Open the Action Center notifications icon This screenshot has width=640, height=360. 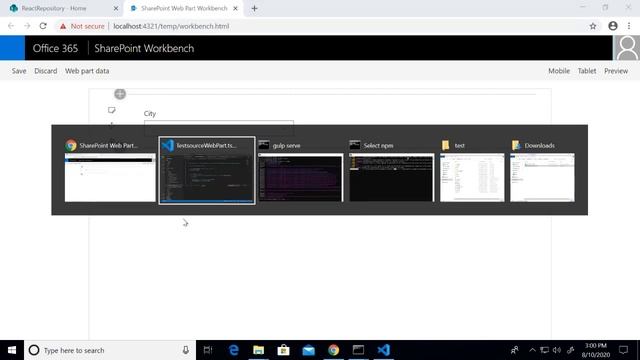623,350
